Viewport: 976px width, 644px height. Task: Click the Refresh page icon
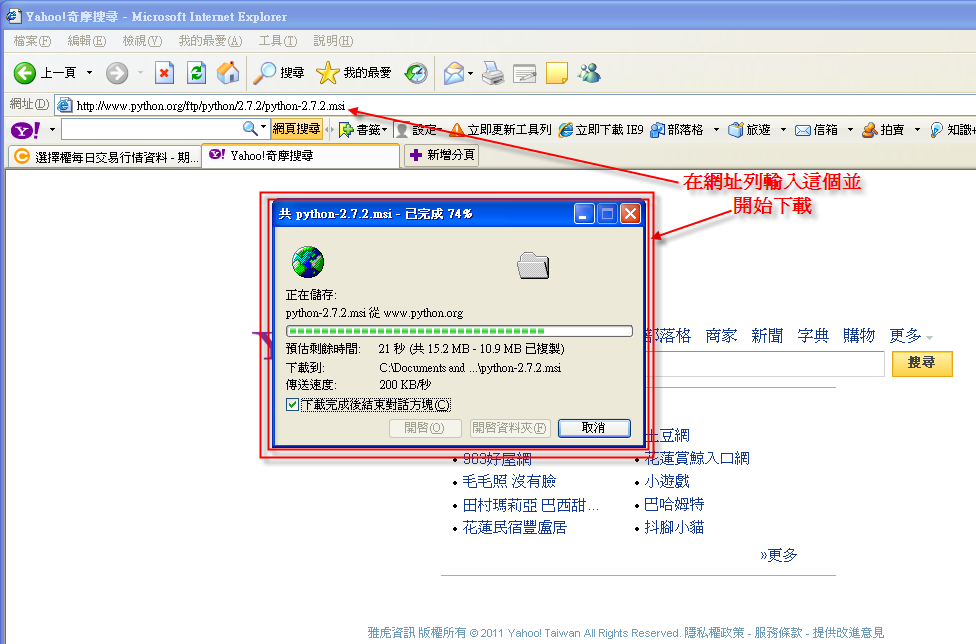tap(197, 73)
